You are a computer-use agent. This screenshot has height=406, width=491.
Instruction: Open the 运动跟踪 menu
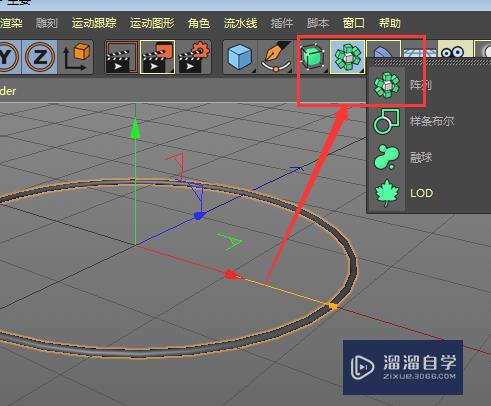pyautogui.click(x=94, y=23)
